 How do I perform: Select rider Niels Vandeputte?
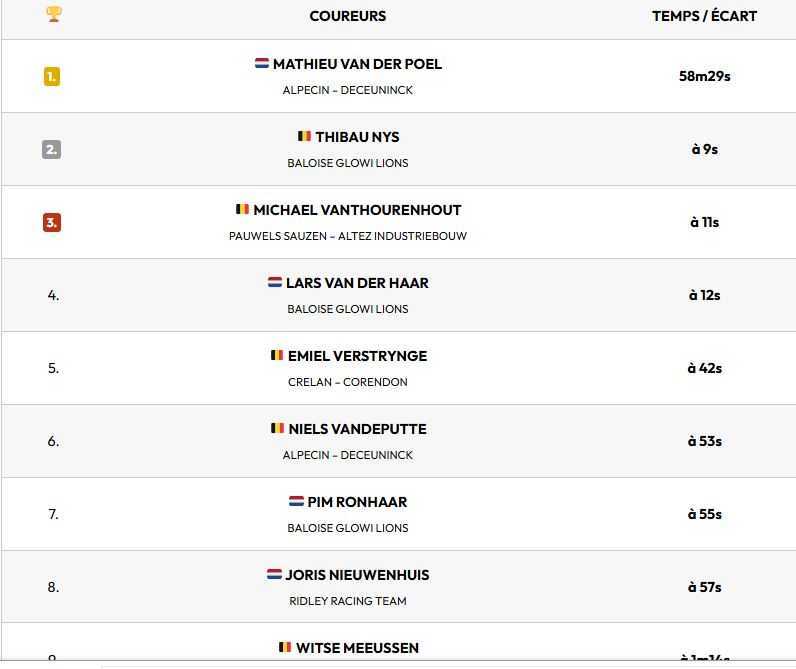(x=357, y=429)
